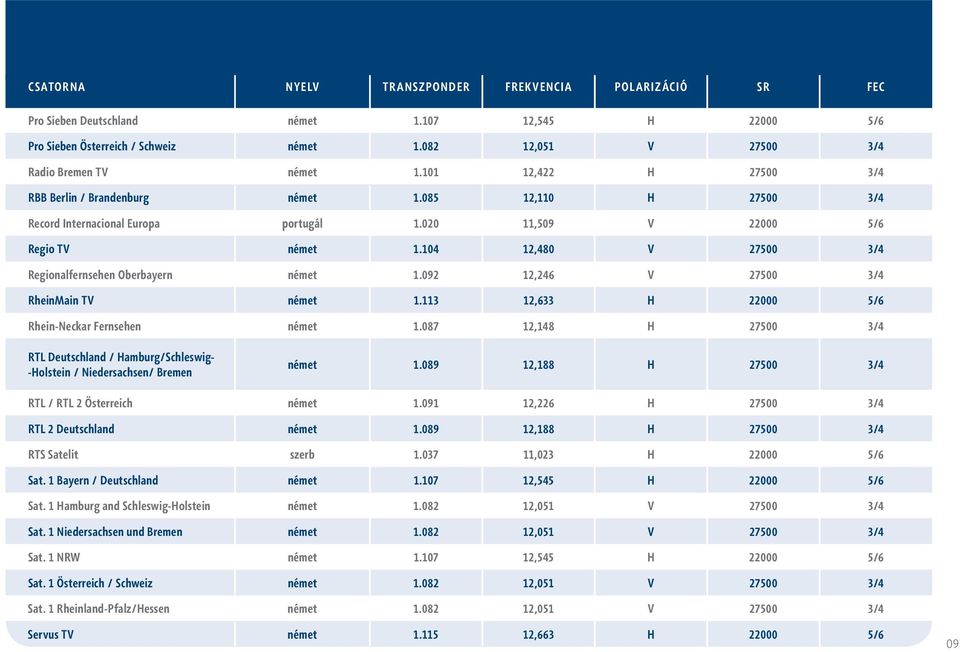Click the RTS Satelit channel name
Image resolution: width=960 pixels, height=652 pixels.
(x=53, y=454)
